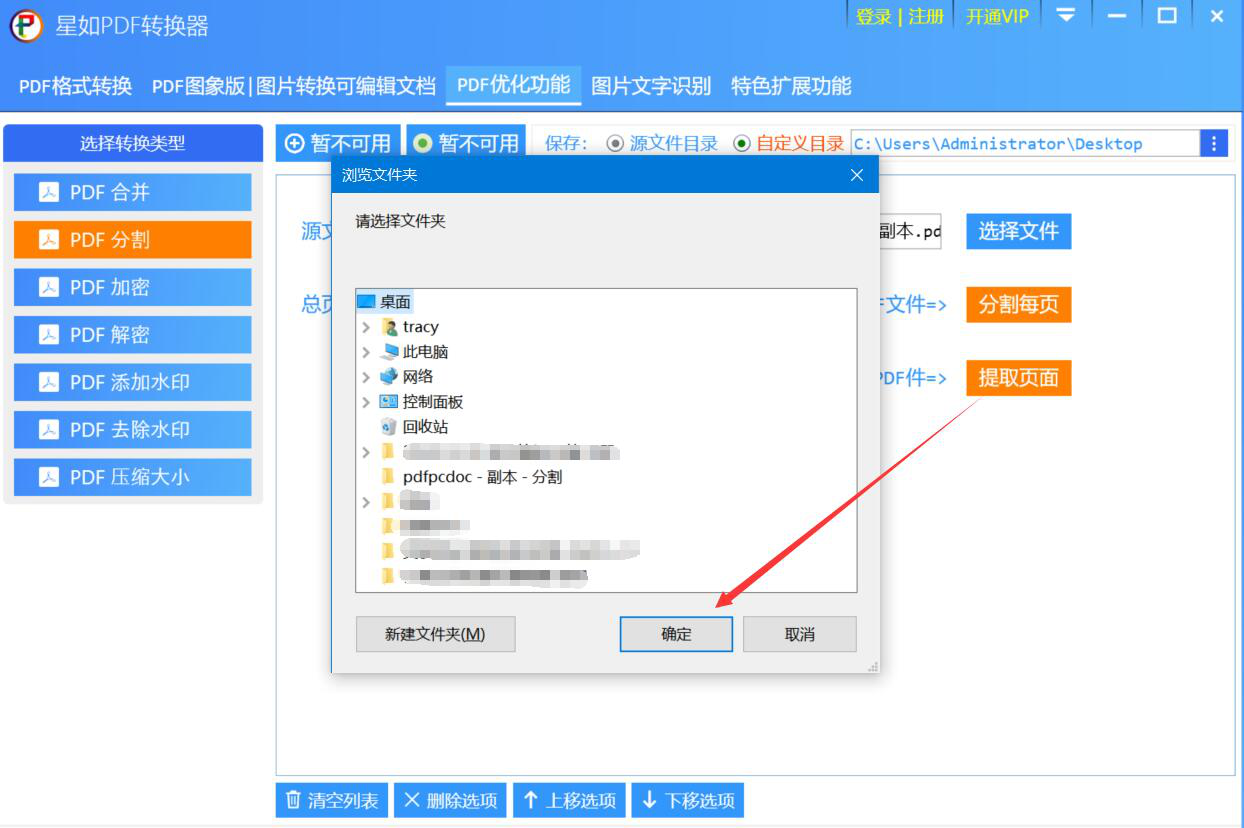Select the PDF 分割 tool

(131, 239)
